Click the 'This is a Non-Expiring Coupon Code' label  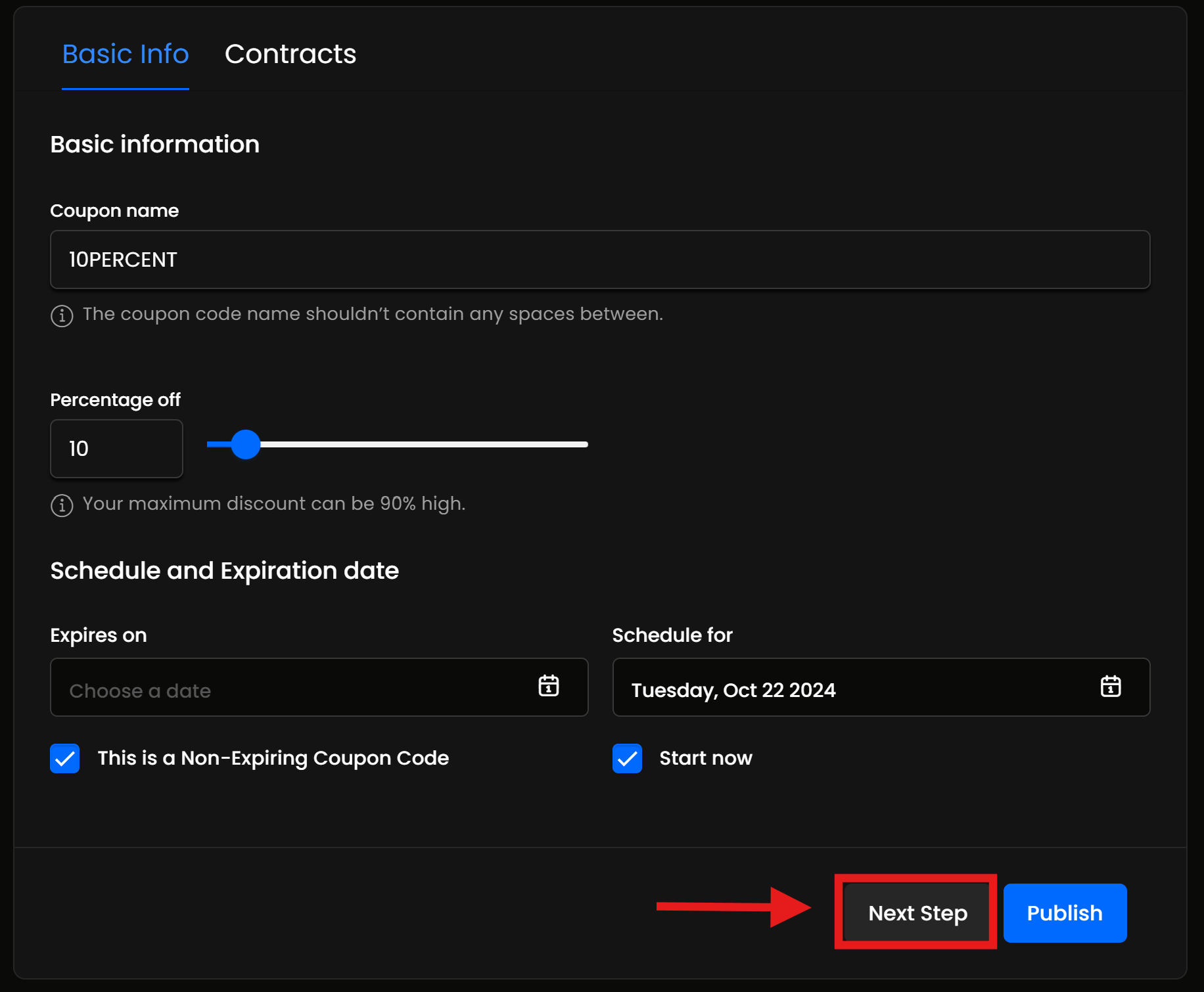pos(273,758)
